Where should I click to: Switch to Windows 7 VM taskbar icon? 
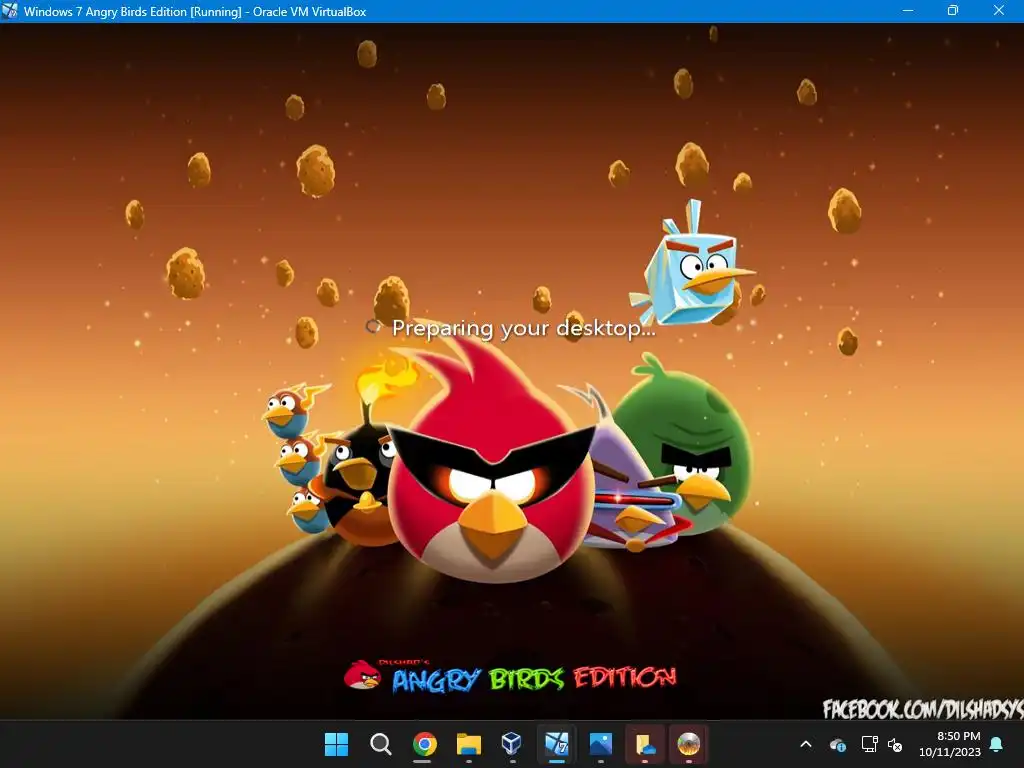click(556, 743)
